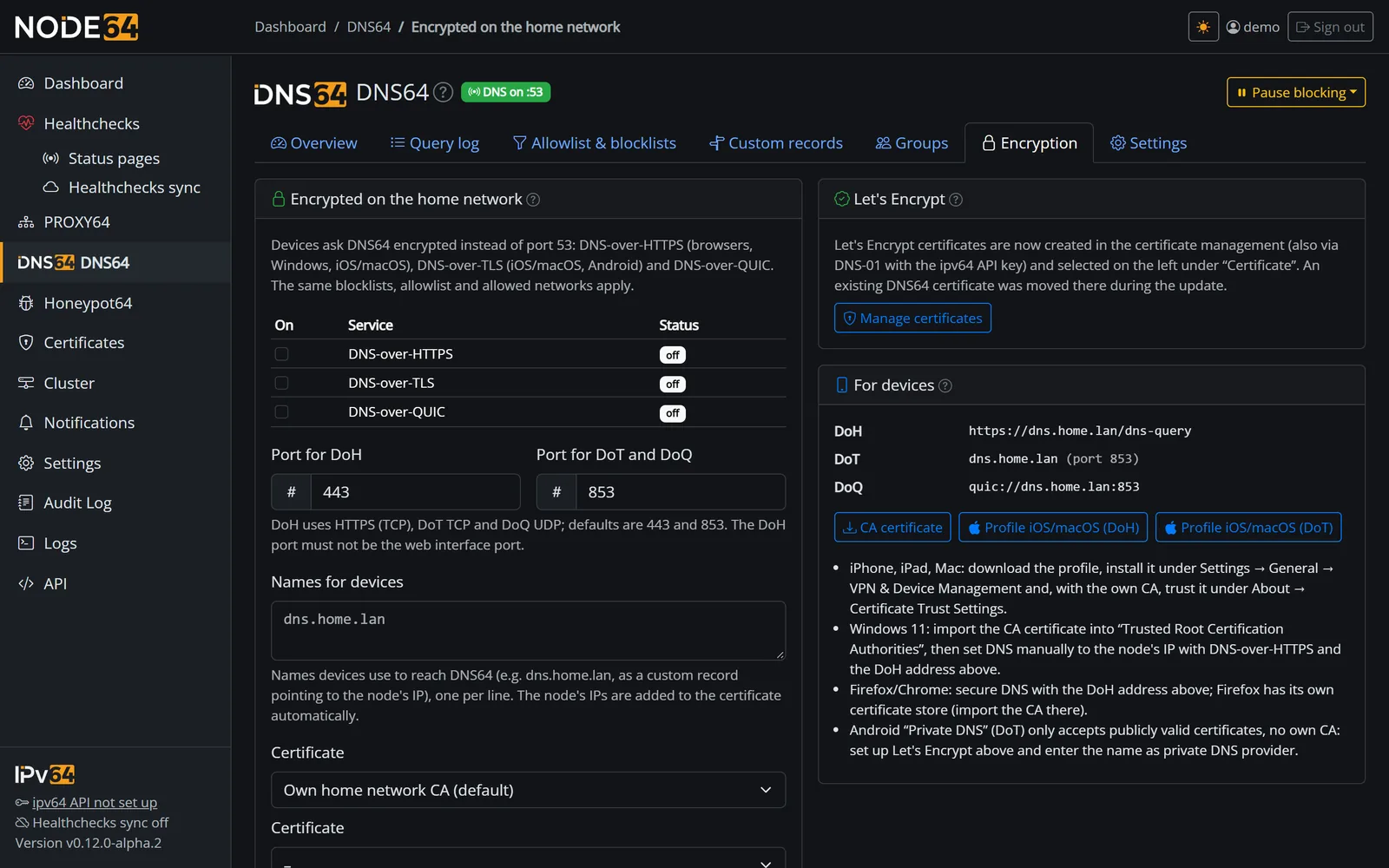Image resolution: width=1389 pixels, height=868 pixels.
Task: Switch to the Overview tab
Action: pos(314,143)
